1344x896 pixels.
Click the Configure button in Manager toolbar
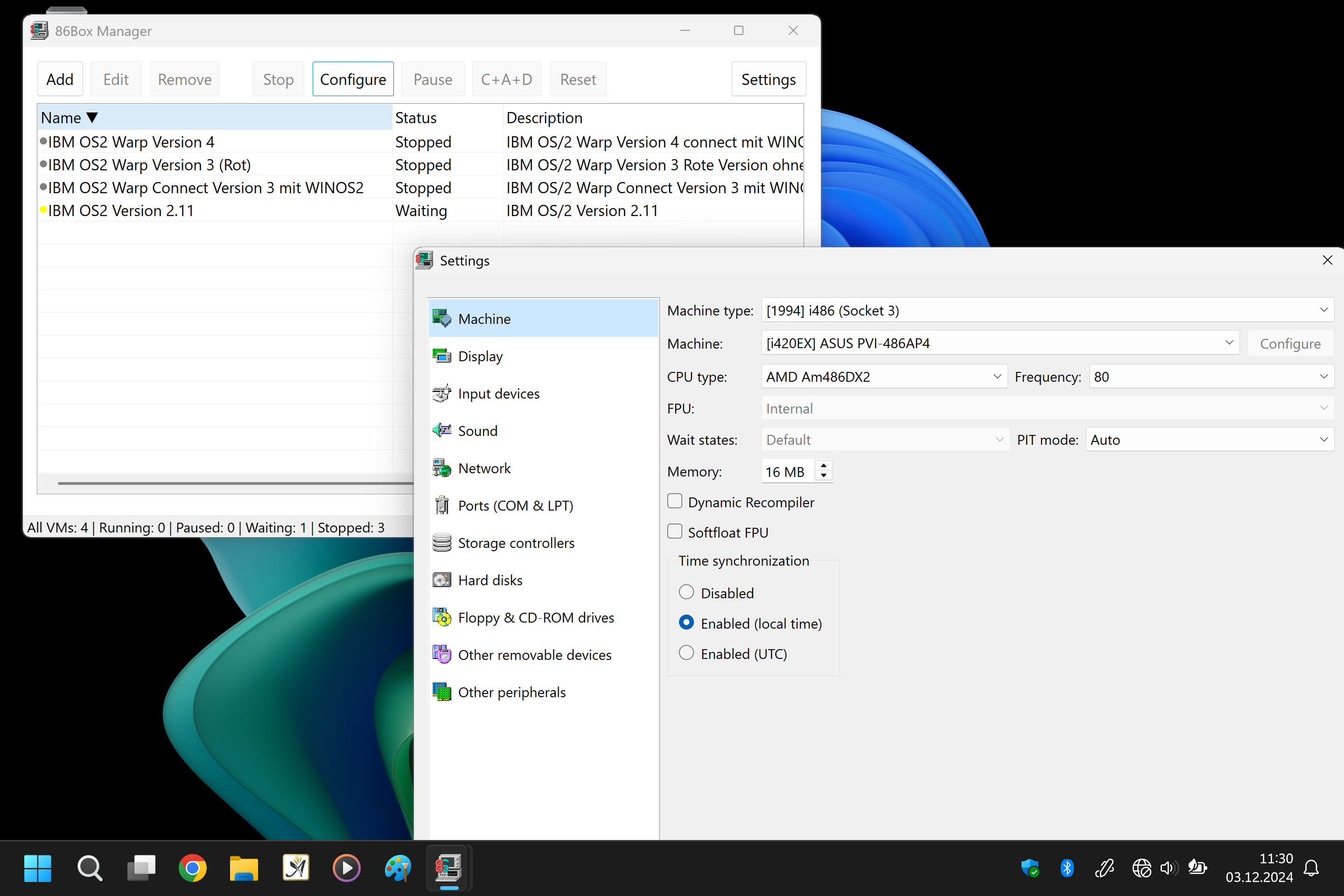click(x=353, y=79)
